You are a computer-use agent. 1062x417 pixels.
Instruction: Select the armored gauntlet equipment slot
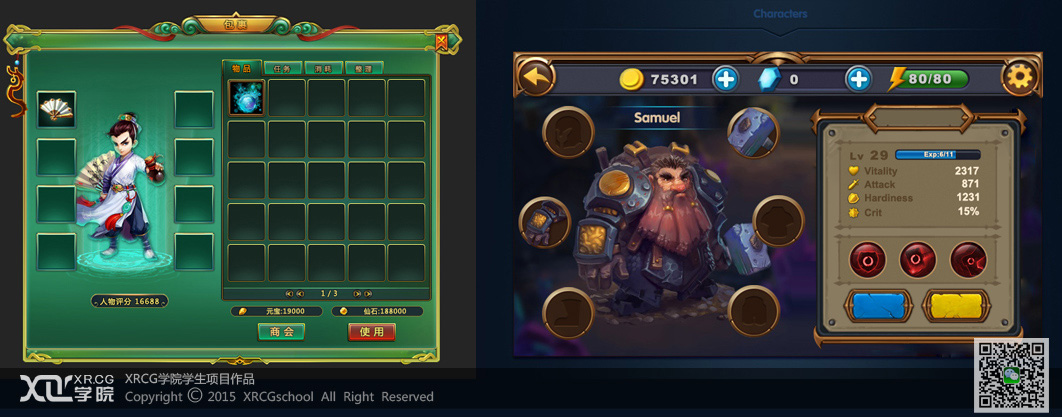[x=545, y=223]
